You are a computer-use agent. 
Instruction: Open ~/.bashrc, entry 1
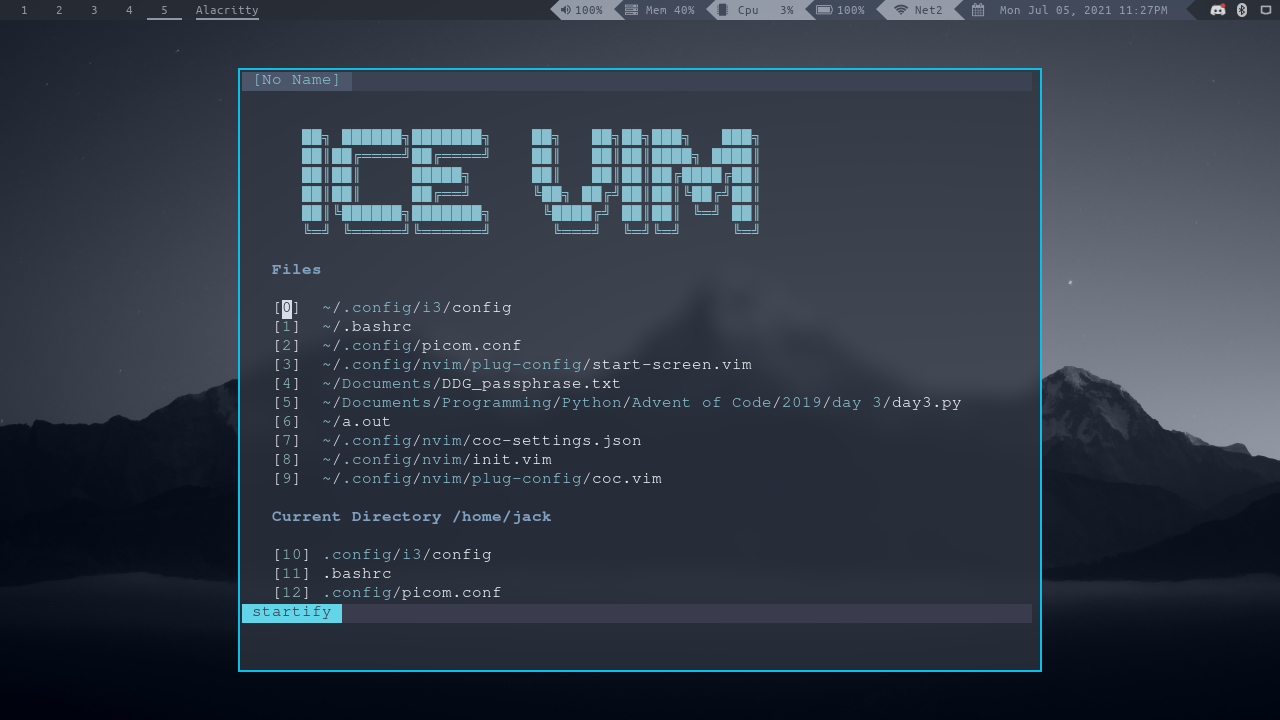[x=367, y=327]
